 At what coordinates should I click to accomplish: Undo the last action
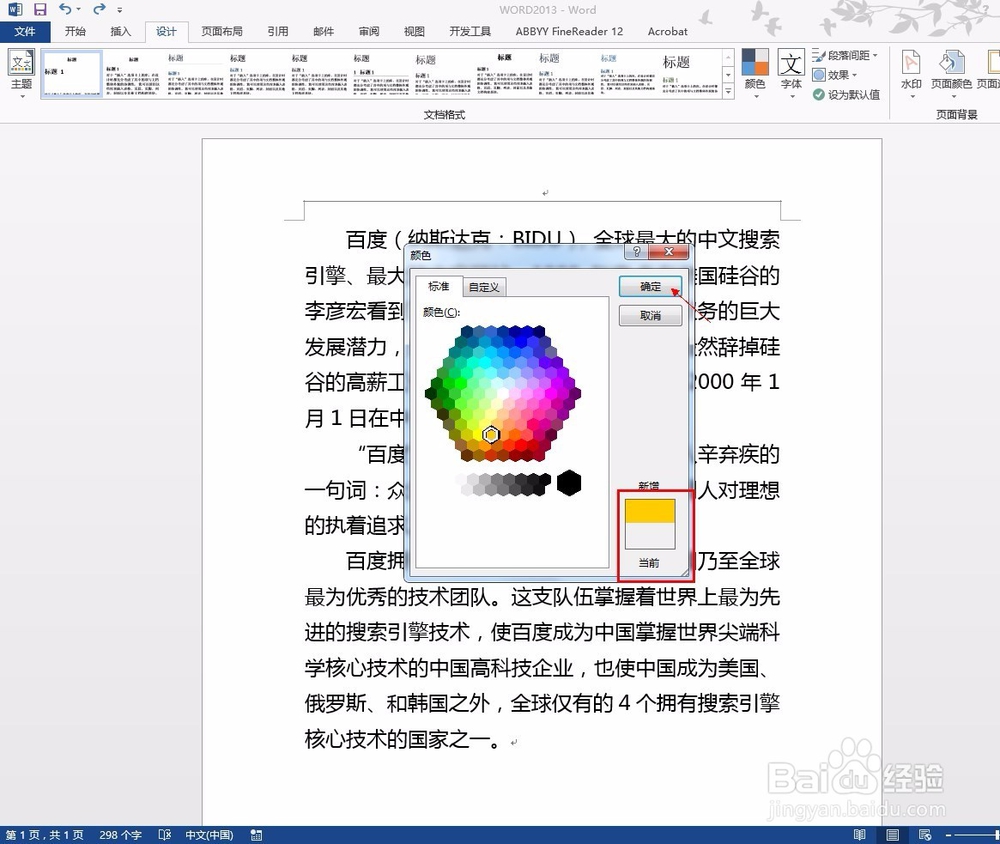tap(65, 9)
